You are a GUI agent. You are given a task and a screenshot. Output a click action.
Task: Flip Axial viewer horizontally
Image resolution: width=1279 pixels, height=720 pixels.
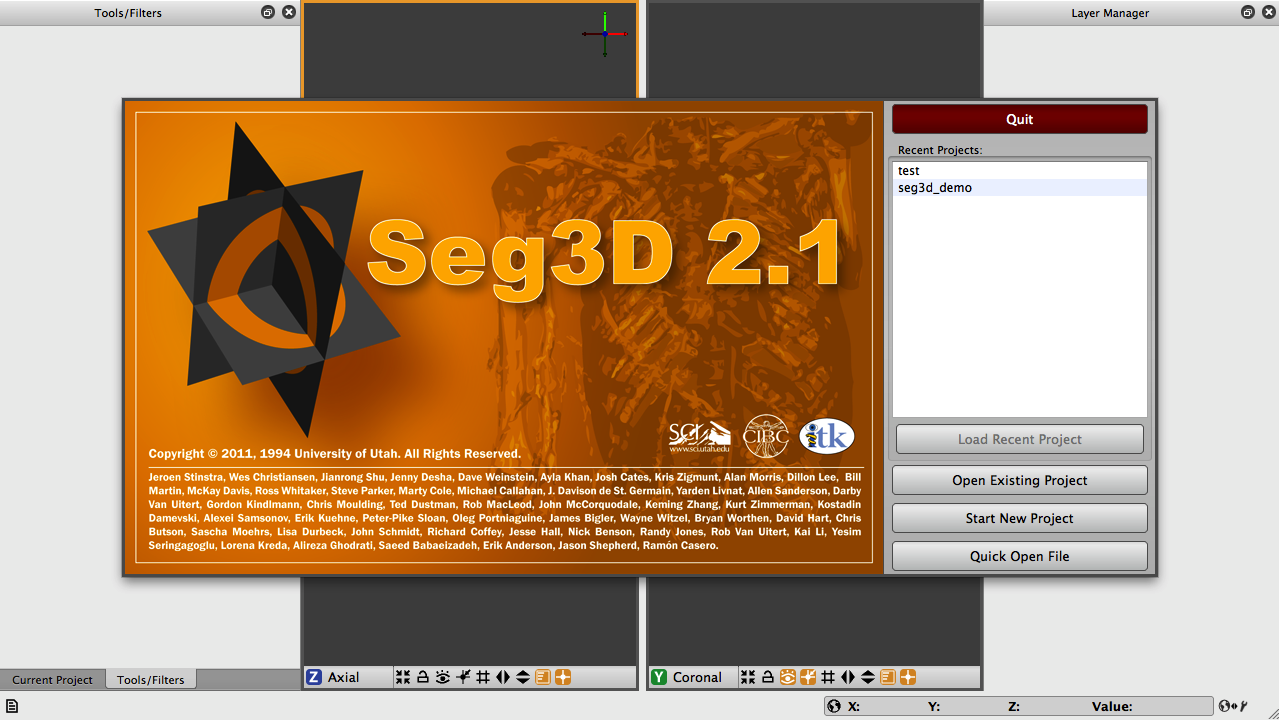(503, 677)
